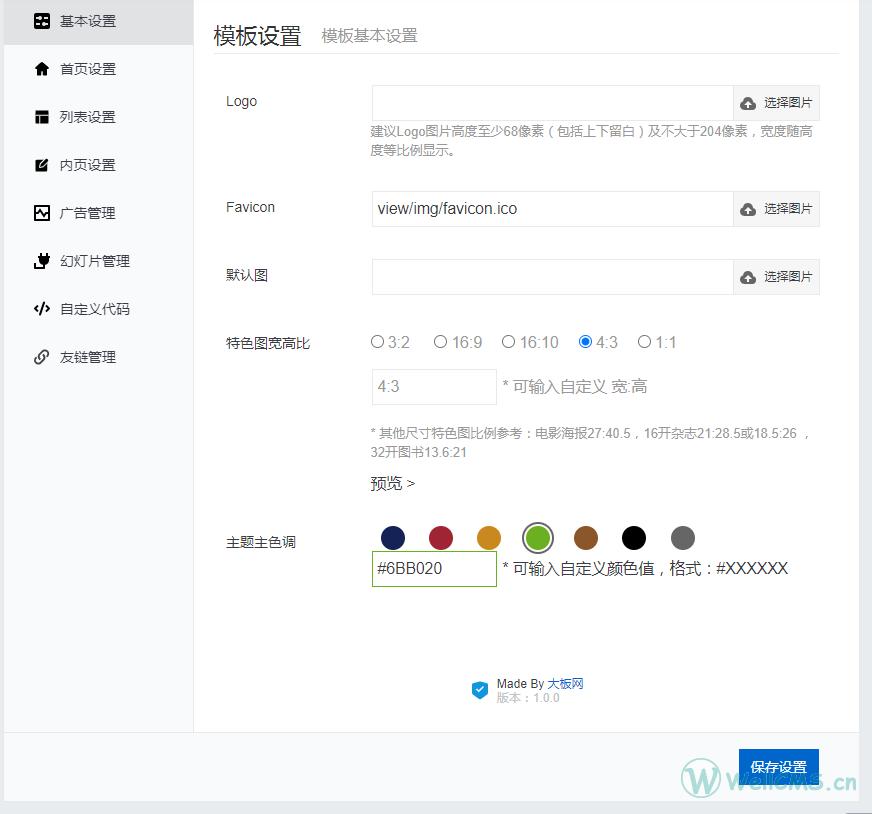This screenshot has width=872, height=814.
Task: Choose the 1:1 aspect ratio option
Action: pyautogui.click(x=644, y=341)
